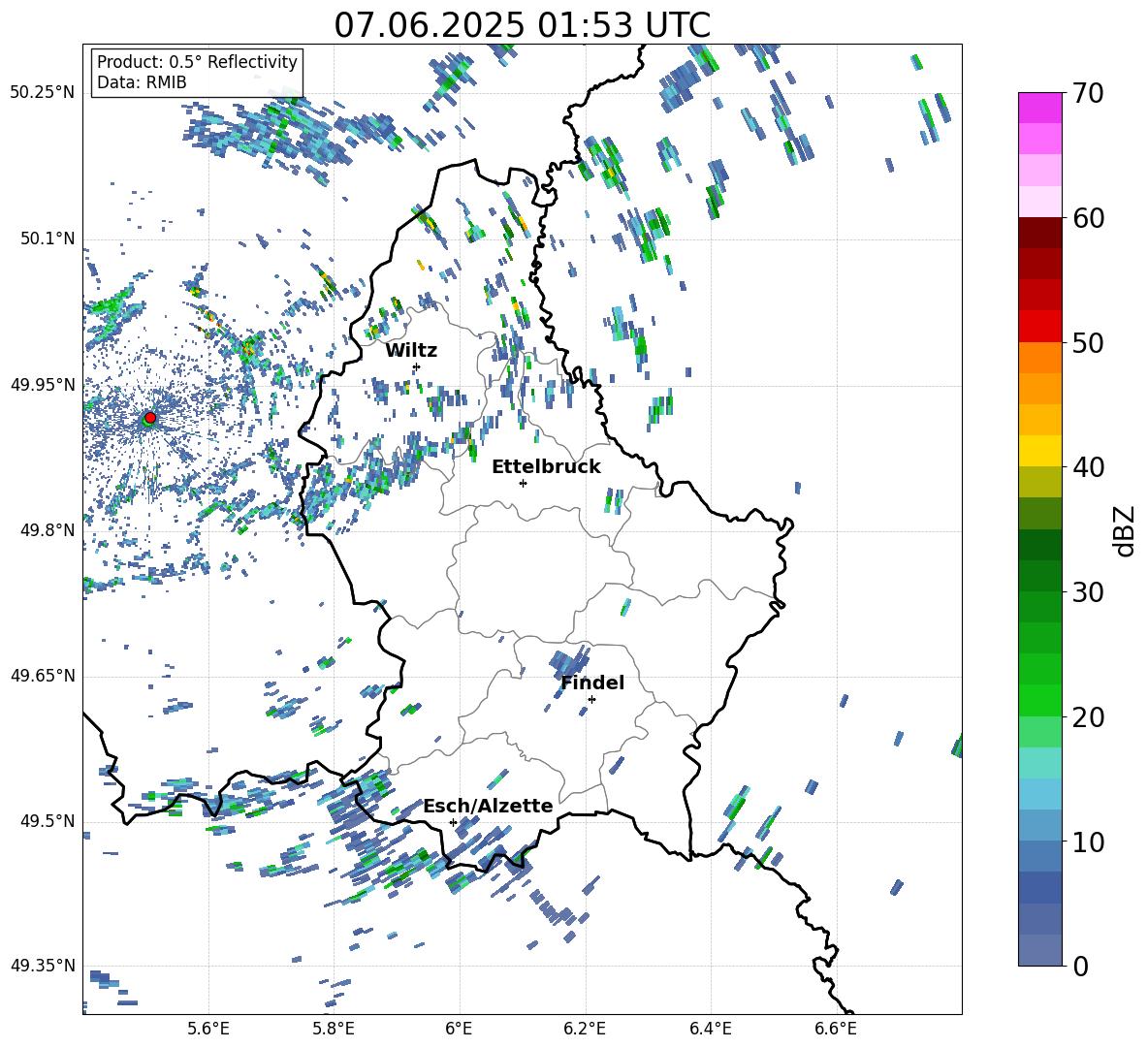Click the 49.8°N latitude label
Image resolution: width=1148 pixels, height=1048 pixels.
click(48, 530)
